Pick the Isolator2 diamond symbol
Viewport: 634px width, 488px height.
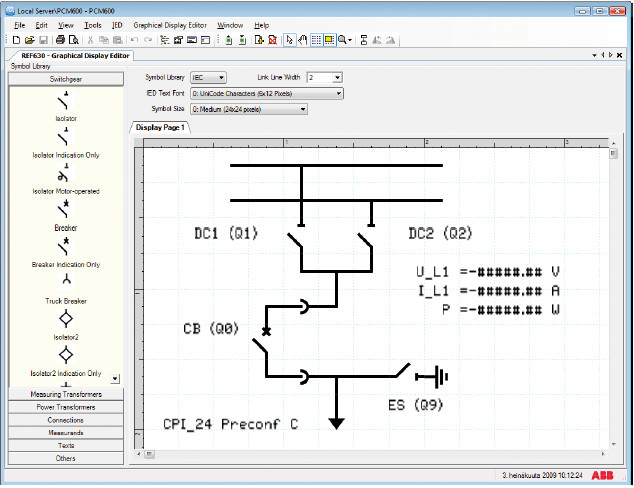66,319
